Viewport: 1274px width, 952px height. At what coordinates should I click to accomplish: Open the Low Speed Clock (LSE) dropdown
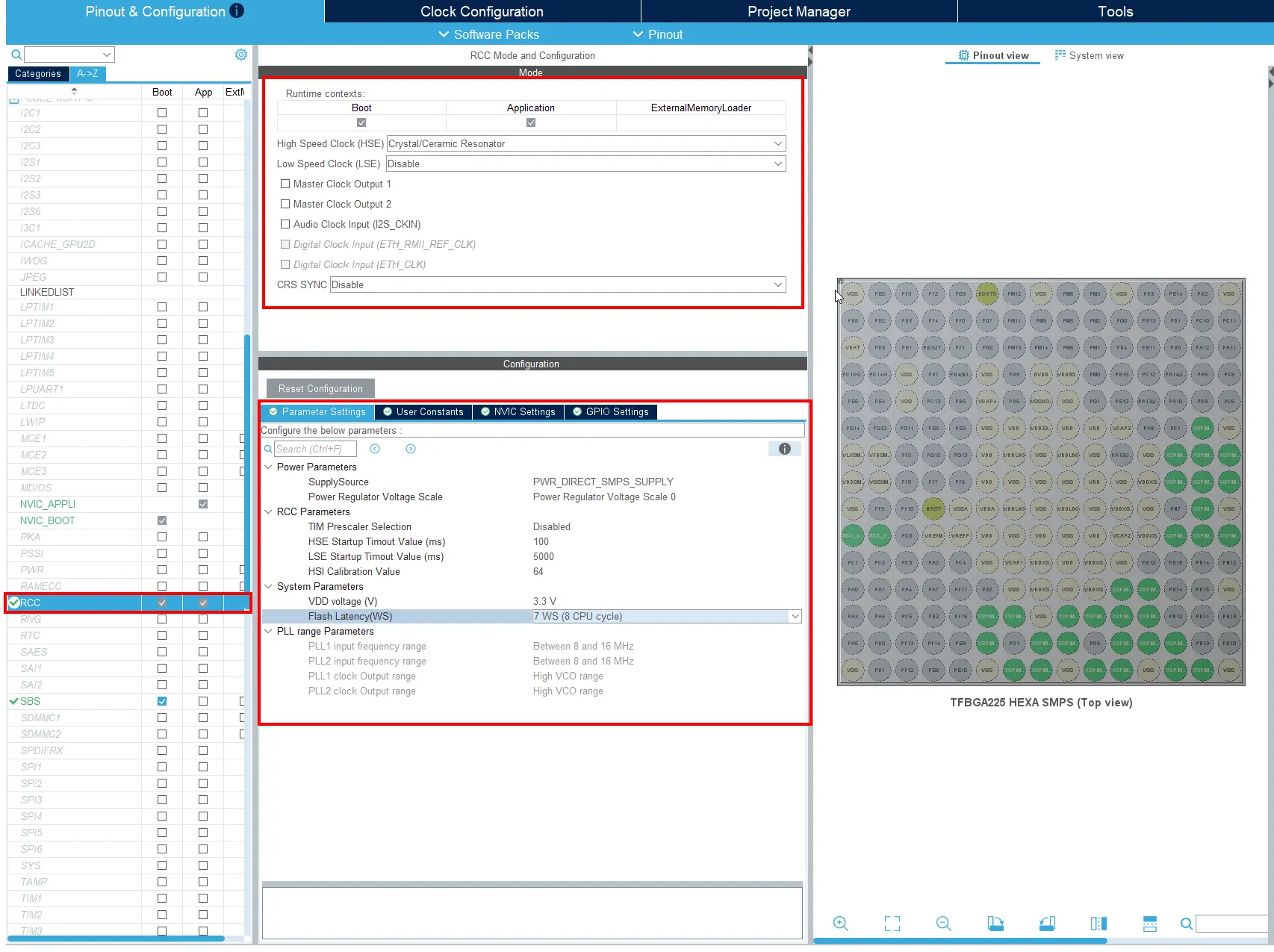[x=586, y=164]
